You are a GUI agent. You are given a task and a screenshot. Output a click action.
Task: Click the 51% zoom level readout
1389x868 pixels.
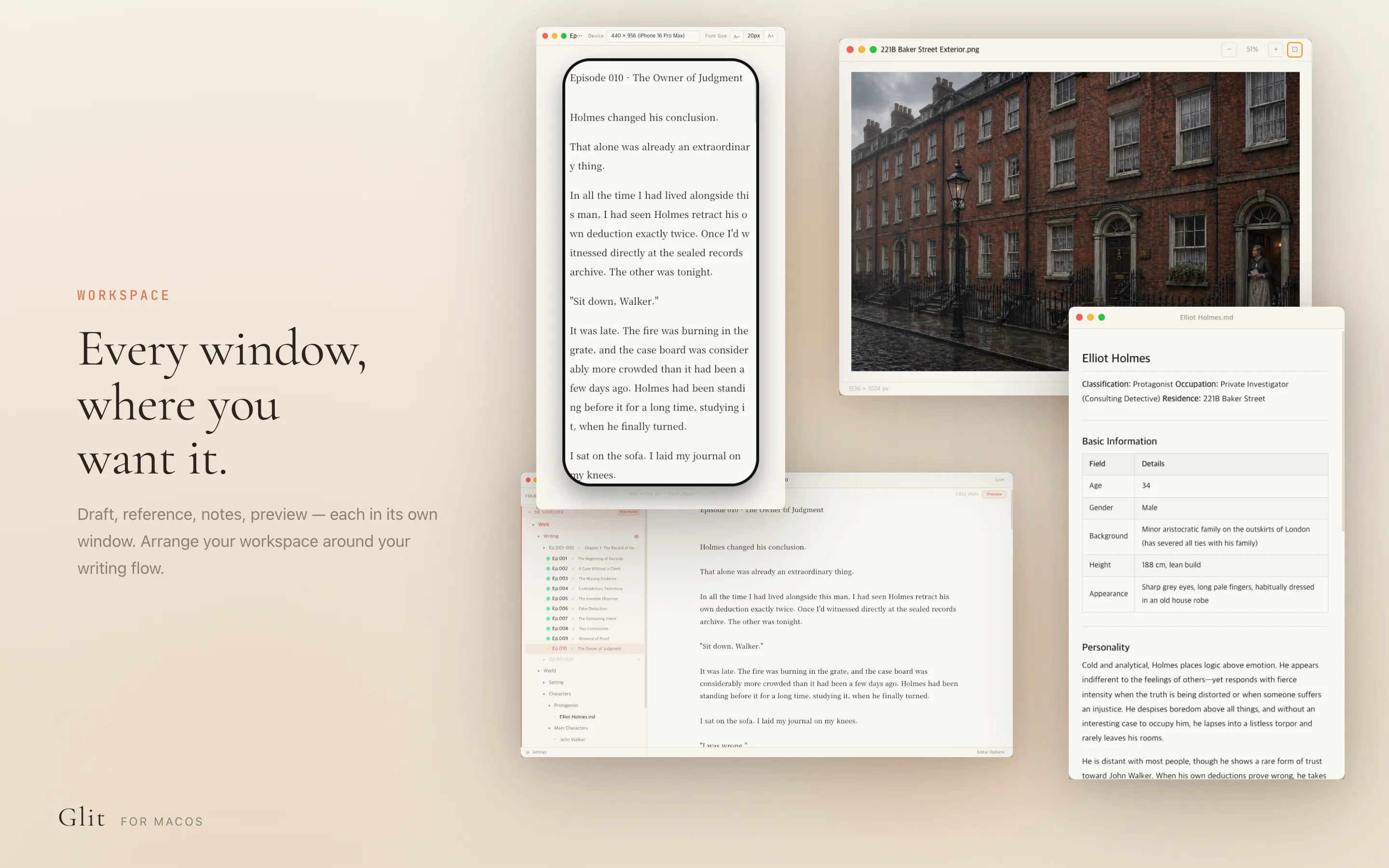(1253, 49)
